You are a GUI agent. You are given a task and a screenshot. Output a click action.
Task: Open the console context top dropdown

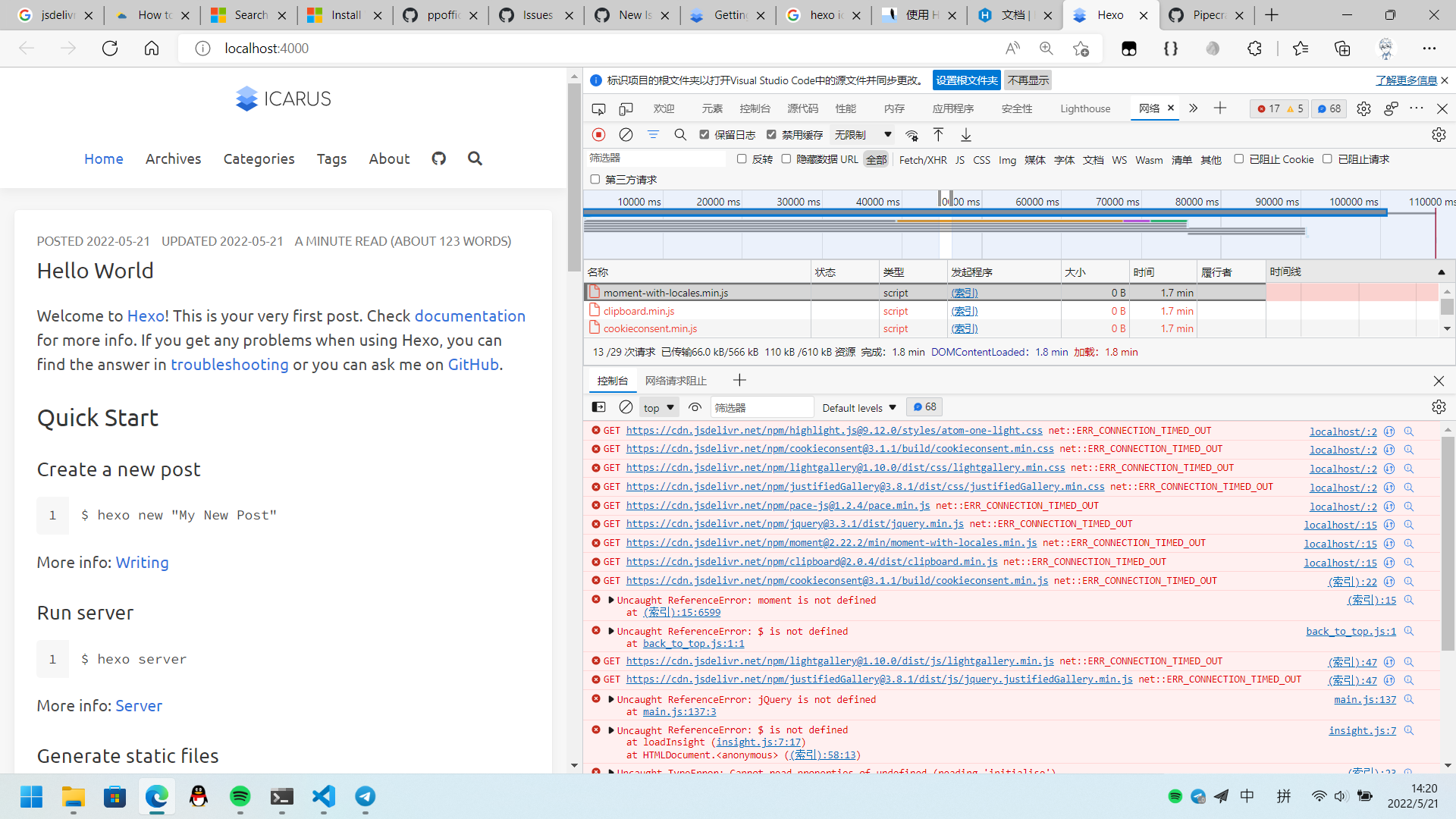(657, 407)
